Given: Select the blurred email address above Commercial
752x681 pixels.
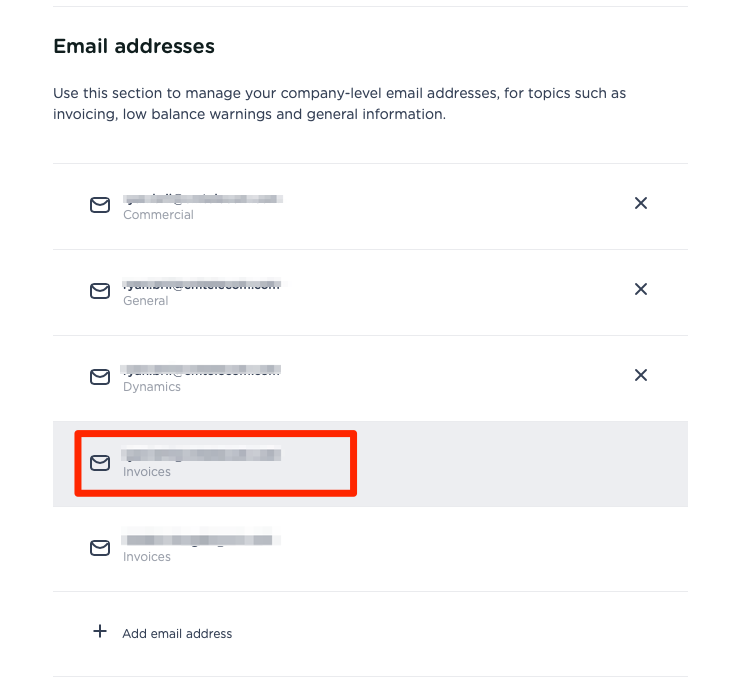Looking at the screenshot, I should coord(201,199).
